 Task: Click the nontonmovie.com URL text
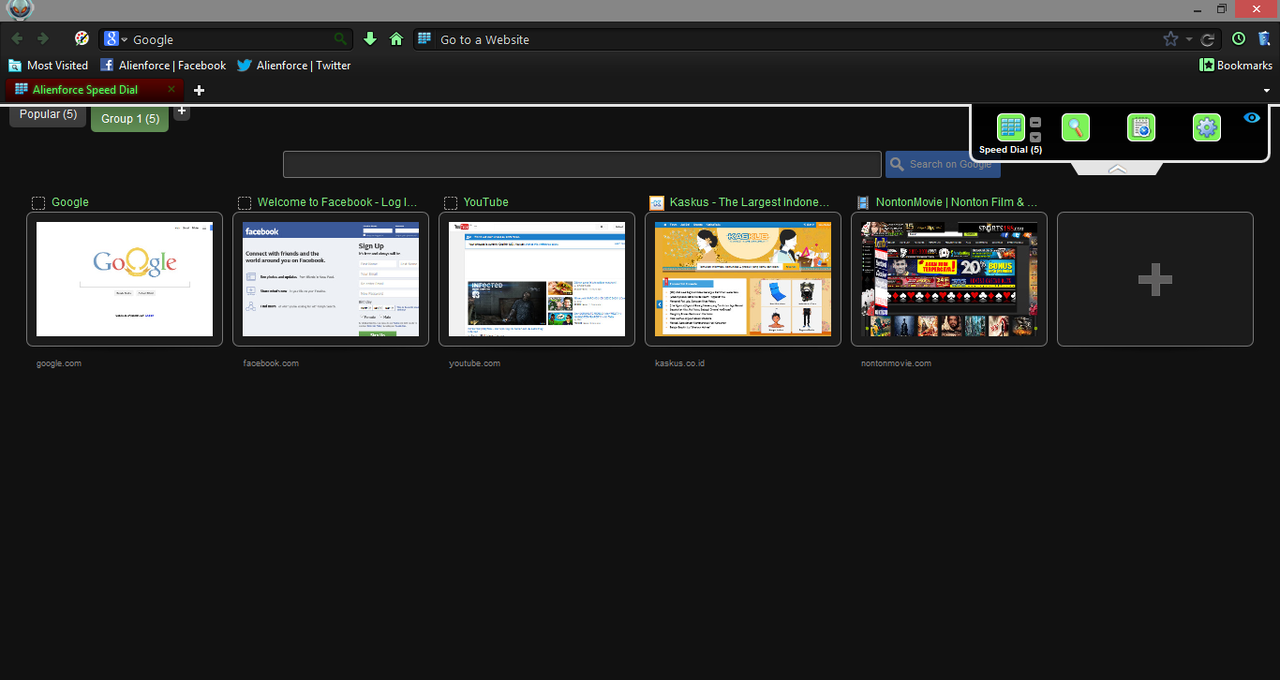pos(896,364)
